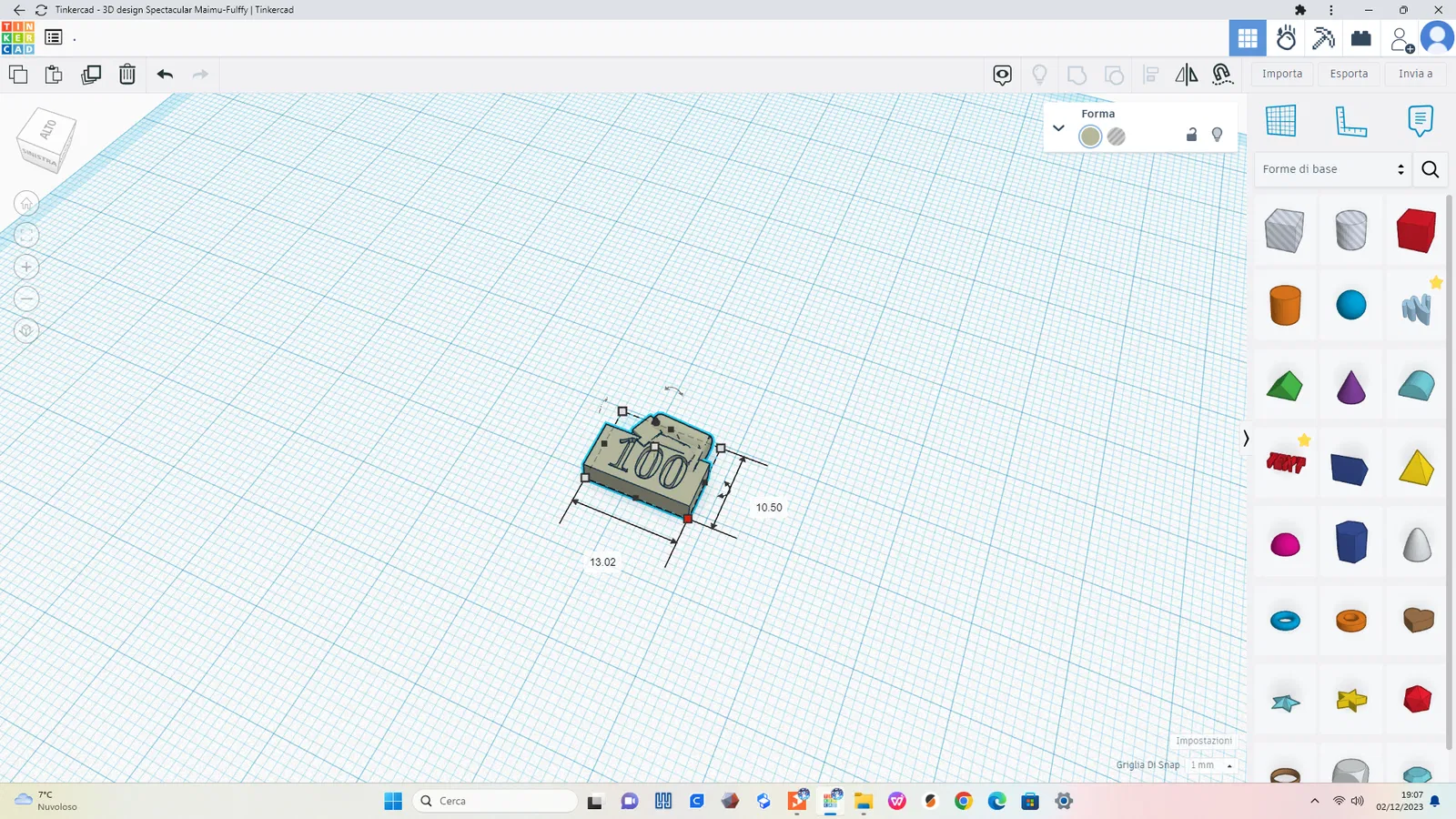This screenshot has width=1456, height=819.
Task: Expand the system tray hidden icons chevron
Action: (1314, 801)
